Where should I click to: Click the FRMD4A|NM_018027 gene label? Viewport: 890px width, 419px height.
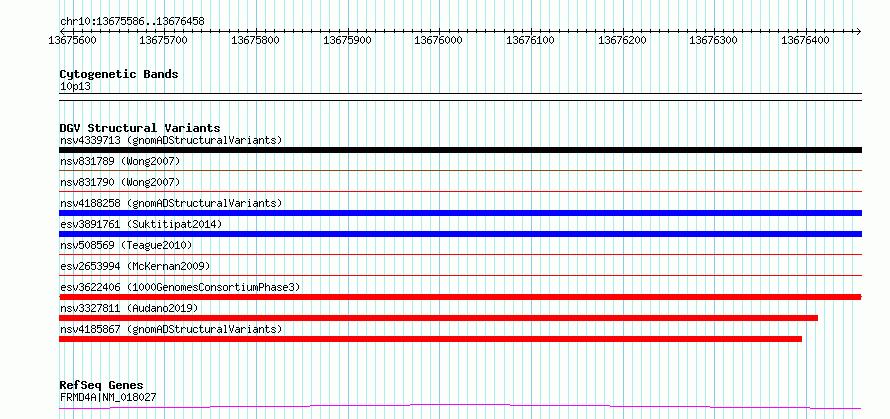(108, 397)
